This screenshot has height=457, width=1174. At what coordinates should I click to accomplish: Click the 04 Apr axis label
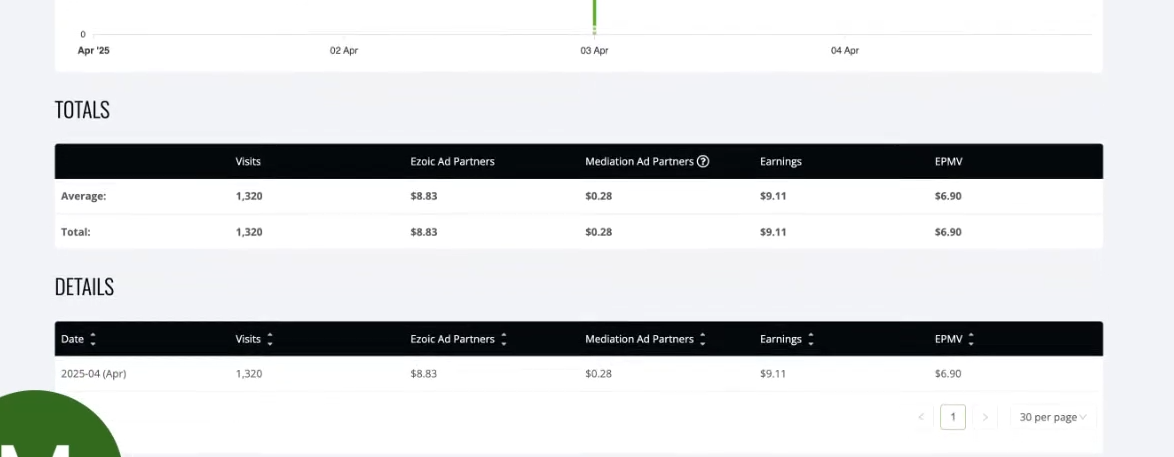click(x=845, y=51)
